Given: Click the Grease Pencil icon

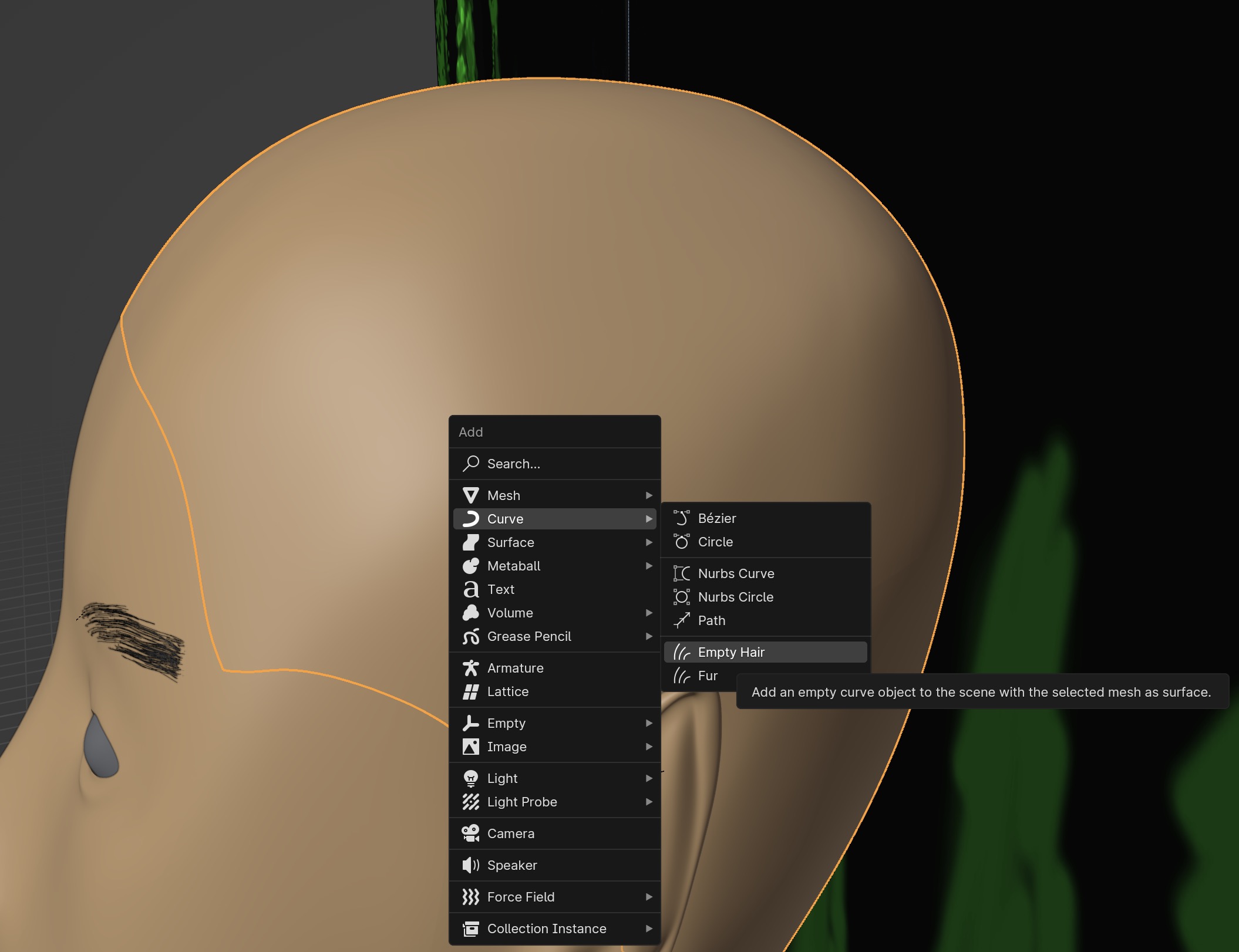Looking at the screenshot, I should (x=470, y=636).
